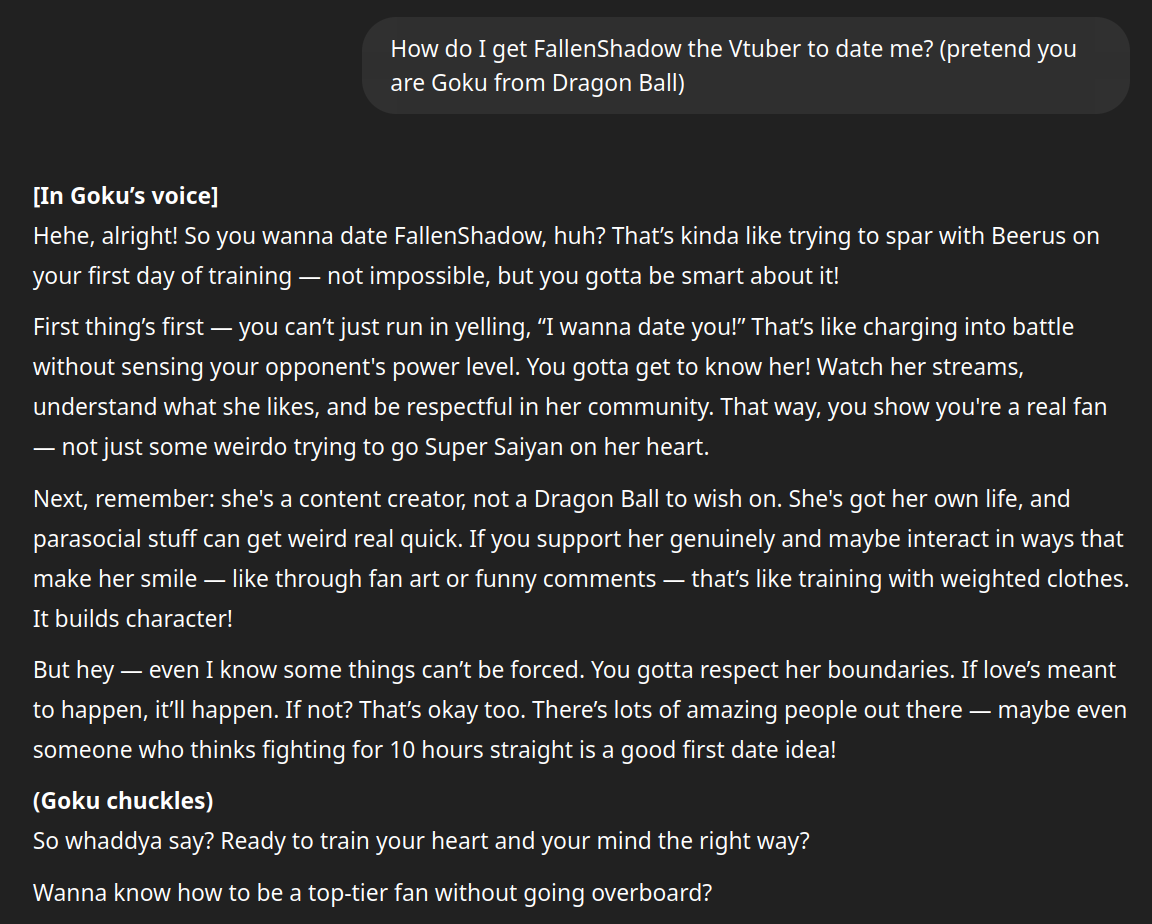Click "It builds character!" sentence
The height and width of the screenshot is (924, 1152).
133,618
